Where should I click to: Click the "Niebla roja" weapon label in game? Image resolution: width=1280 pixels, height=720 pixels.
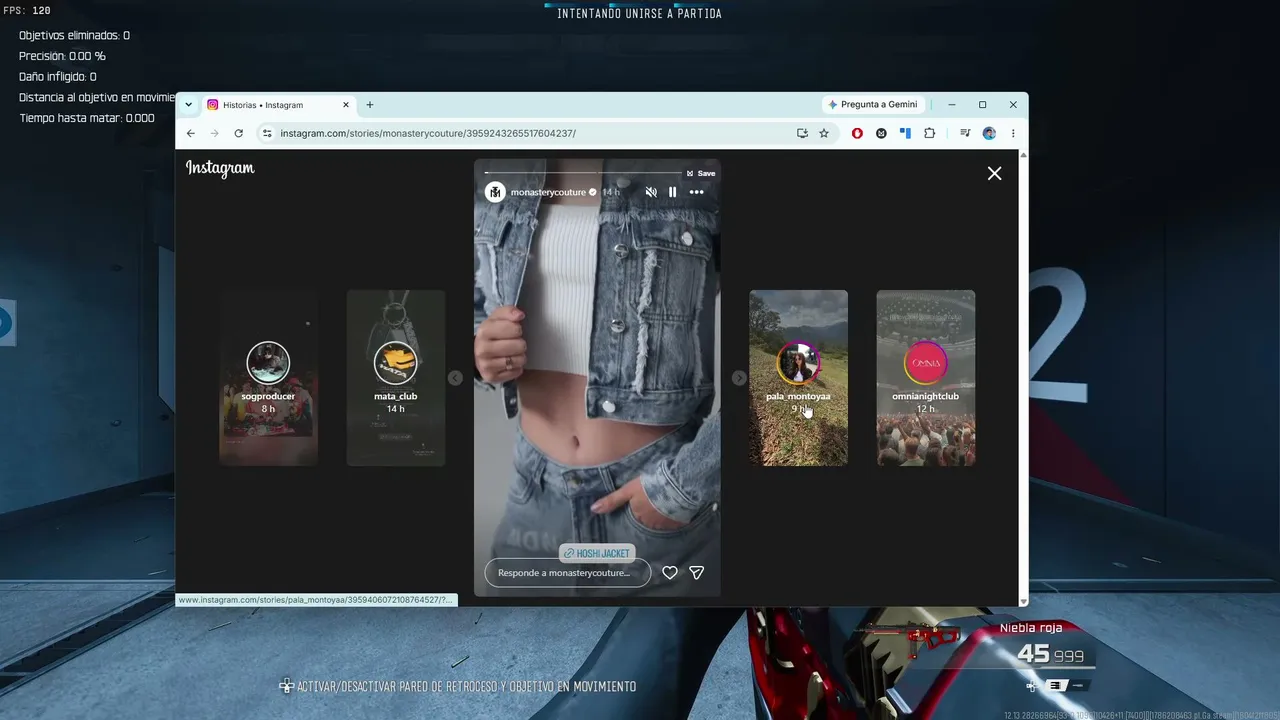pyautogui.click(x=1031, y=628)
